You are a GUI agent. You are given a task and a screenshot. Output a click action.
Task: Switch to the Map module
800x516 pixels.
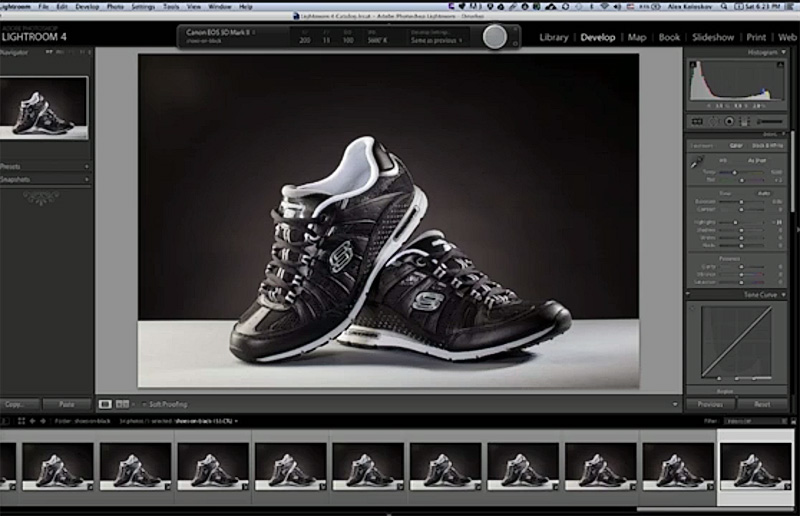coord(637,37)
